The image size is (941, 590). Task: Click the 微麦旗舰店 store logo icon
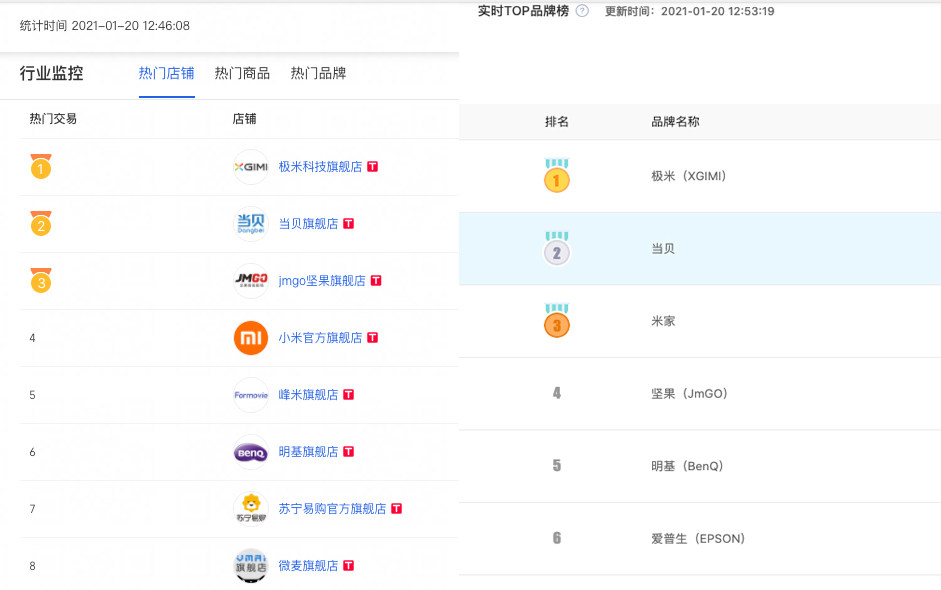coord(250,566)
